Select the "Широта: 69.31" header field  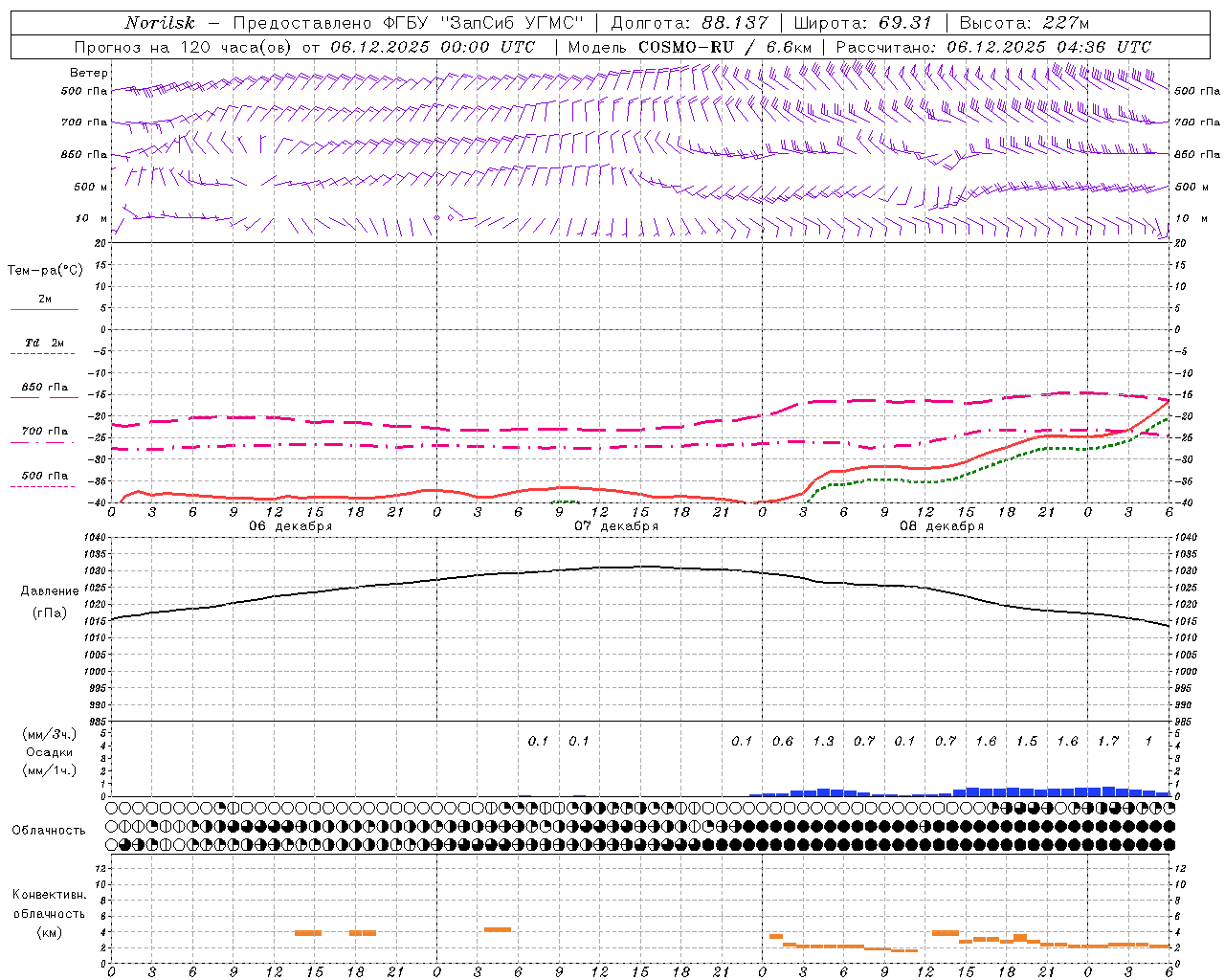(x=863, y=23)
